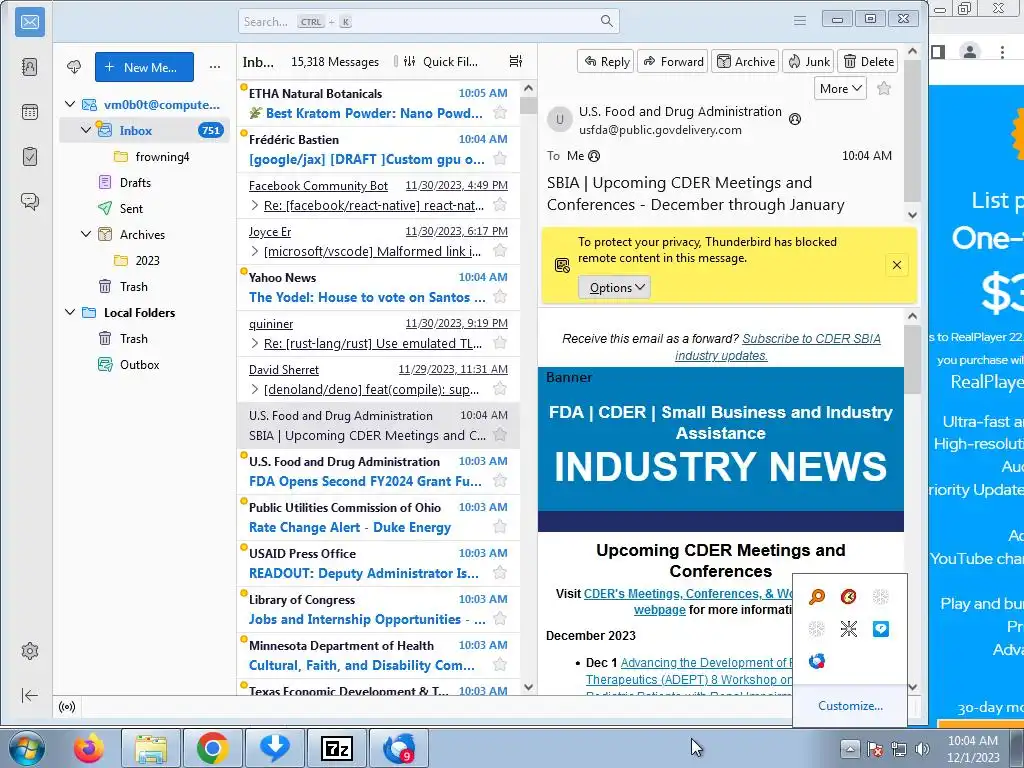Star the open message in header
The height and width of the screenshot is (768, 1024).
(x=884, y=88)
